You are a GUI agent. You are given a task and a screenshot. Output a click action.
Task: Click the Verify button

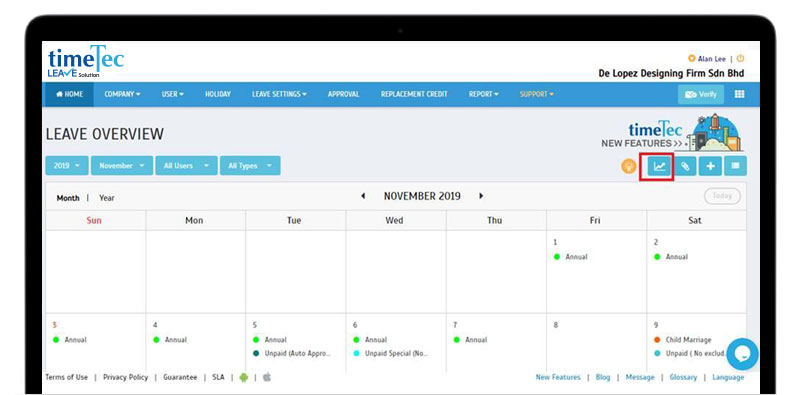coord(701,94)
